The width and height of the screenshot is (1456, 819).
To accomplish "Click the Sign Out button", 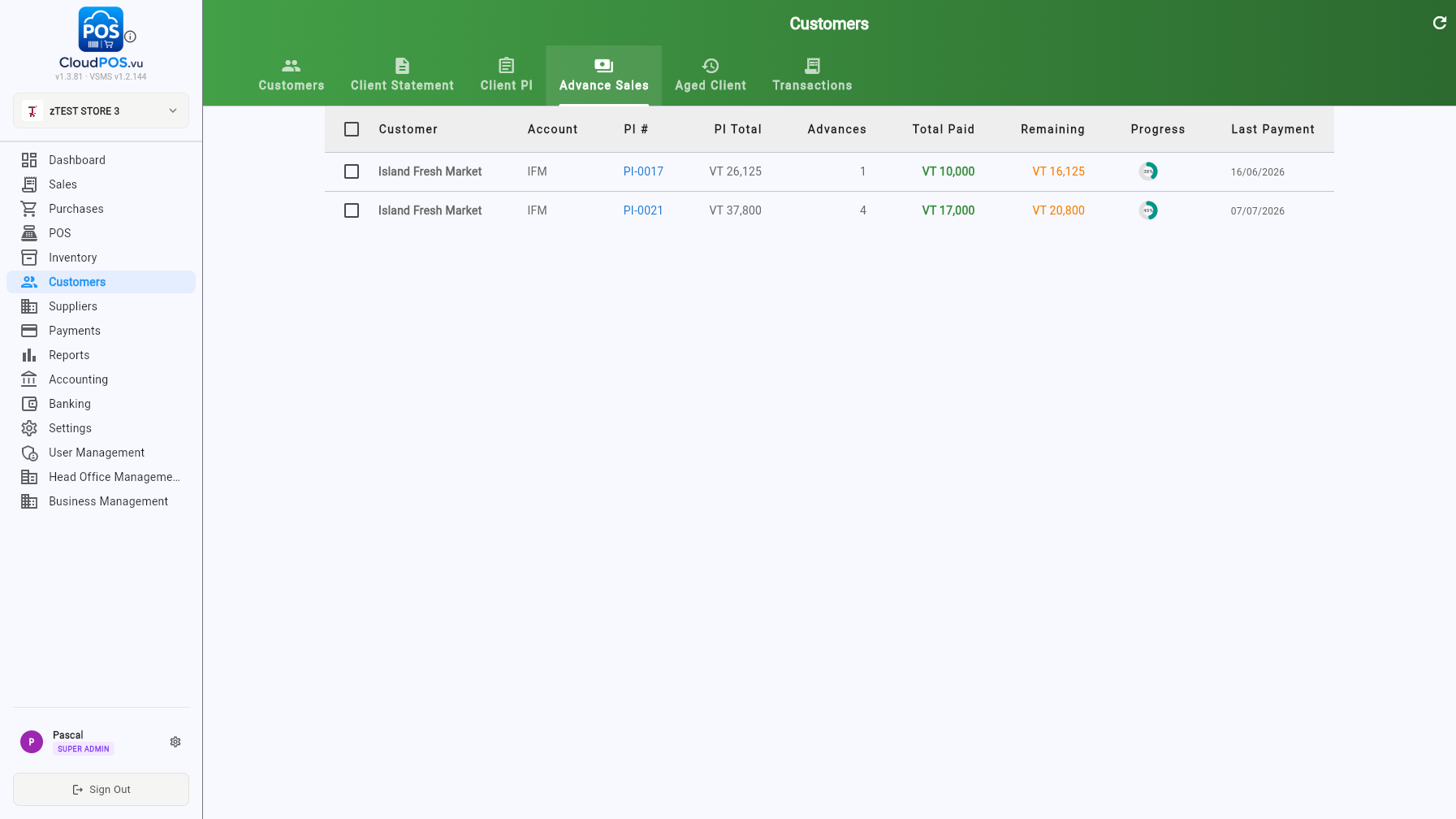I will click(101, 789).
